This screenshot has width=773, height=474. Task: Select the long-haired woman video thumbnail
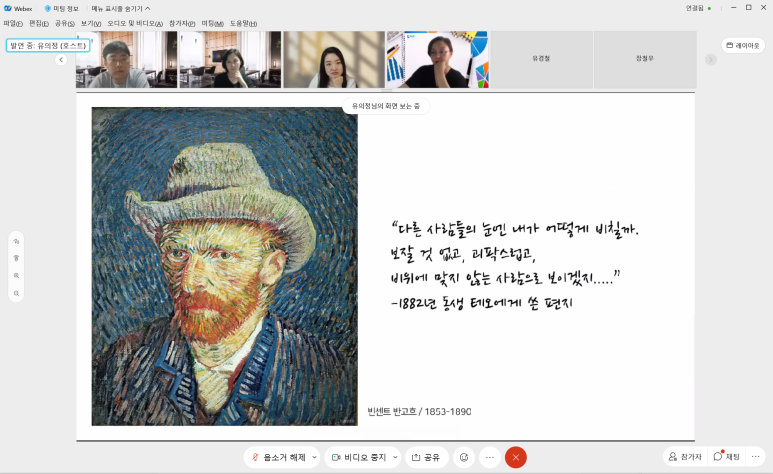[x=334, y=60]
